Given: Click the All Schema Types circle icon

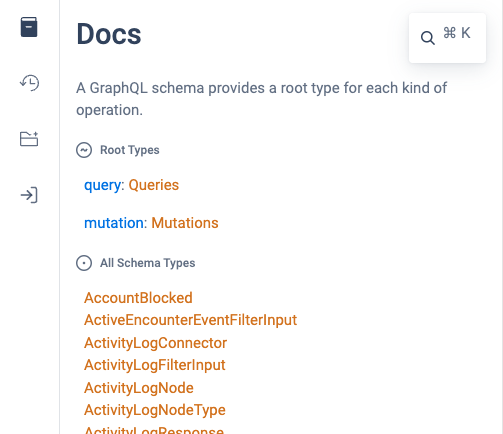Looking at the screenshot, I should pos(84,263).
